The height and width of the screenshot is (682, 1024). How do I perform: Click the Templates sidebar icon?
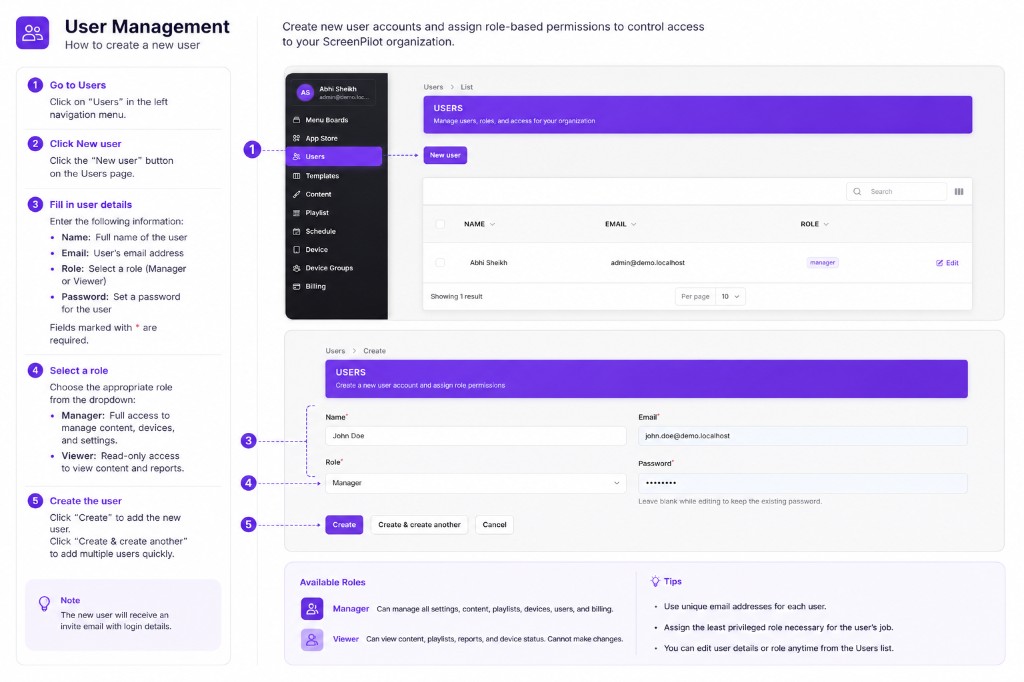296,176
